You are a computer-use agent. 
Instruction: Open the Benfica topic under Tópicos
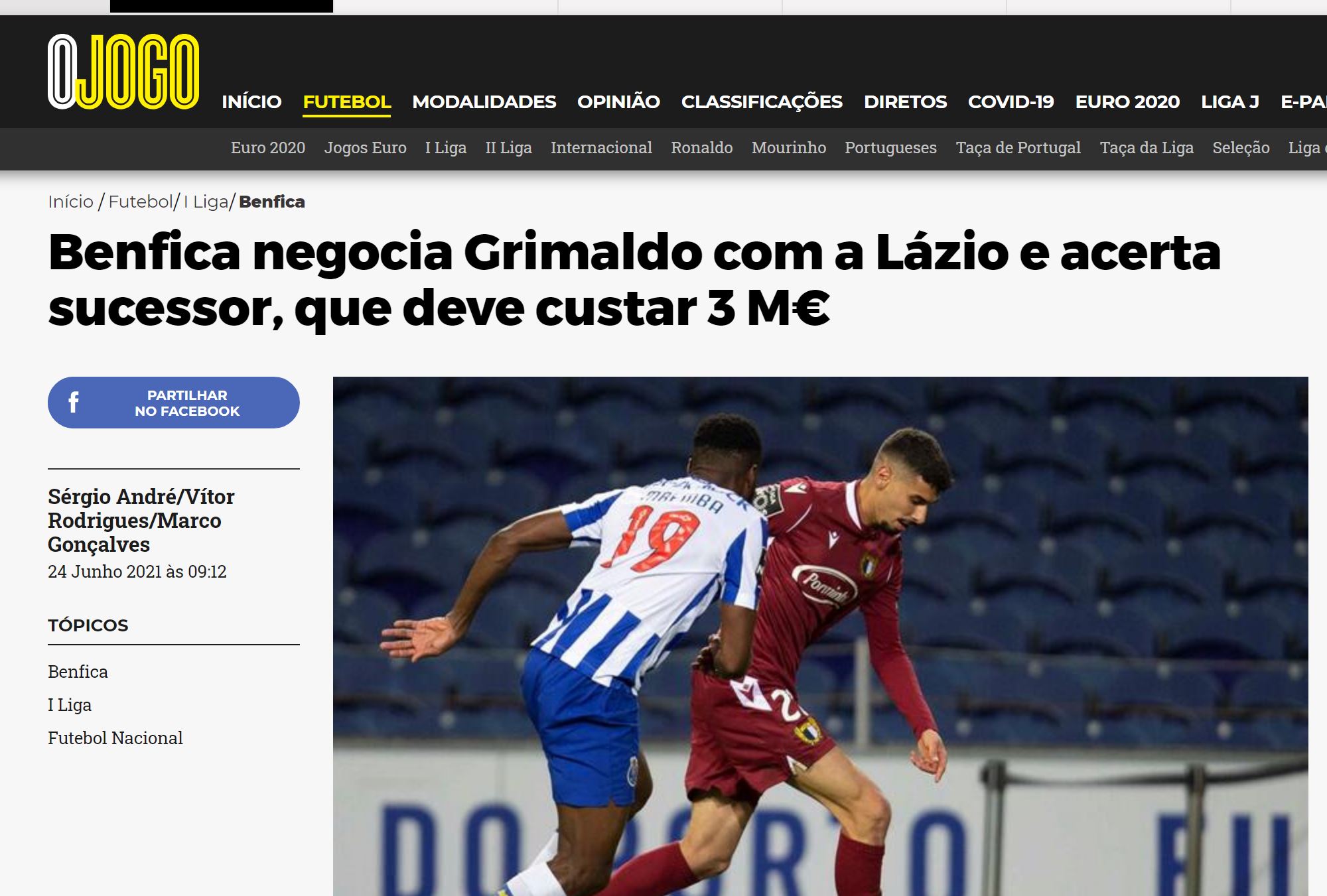pyautogui.click(x=78, y=671)
